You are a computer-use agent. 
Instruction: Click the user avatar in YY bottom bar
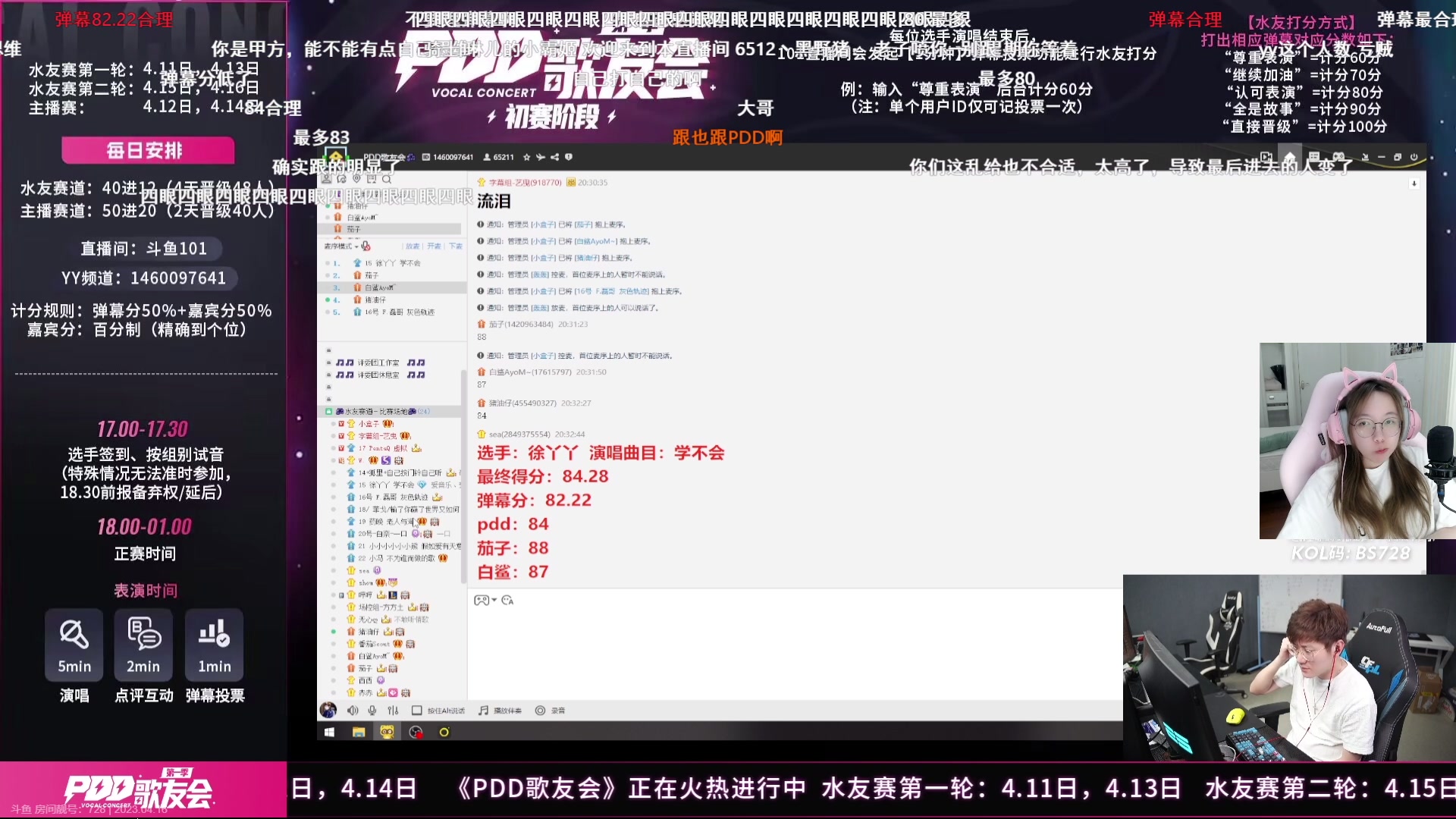tap(328, 711)
